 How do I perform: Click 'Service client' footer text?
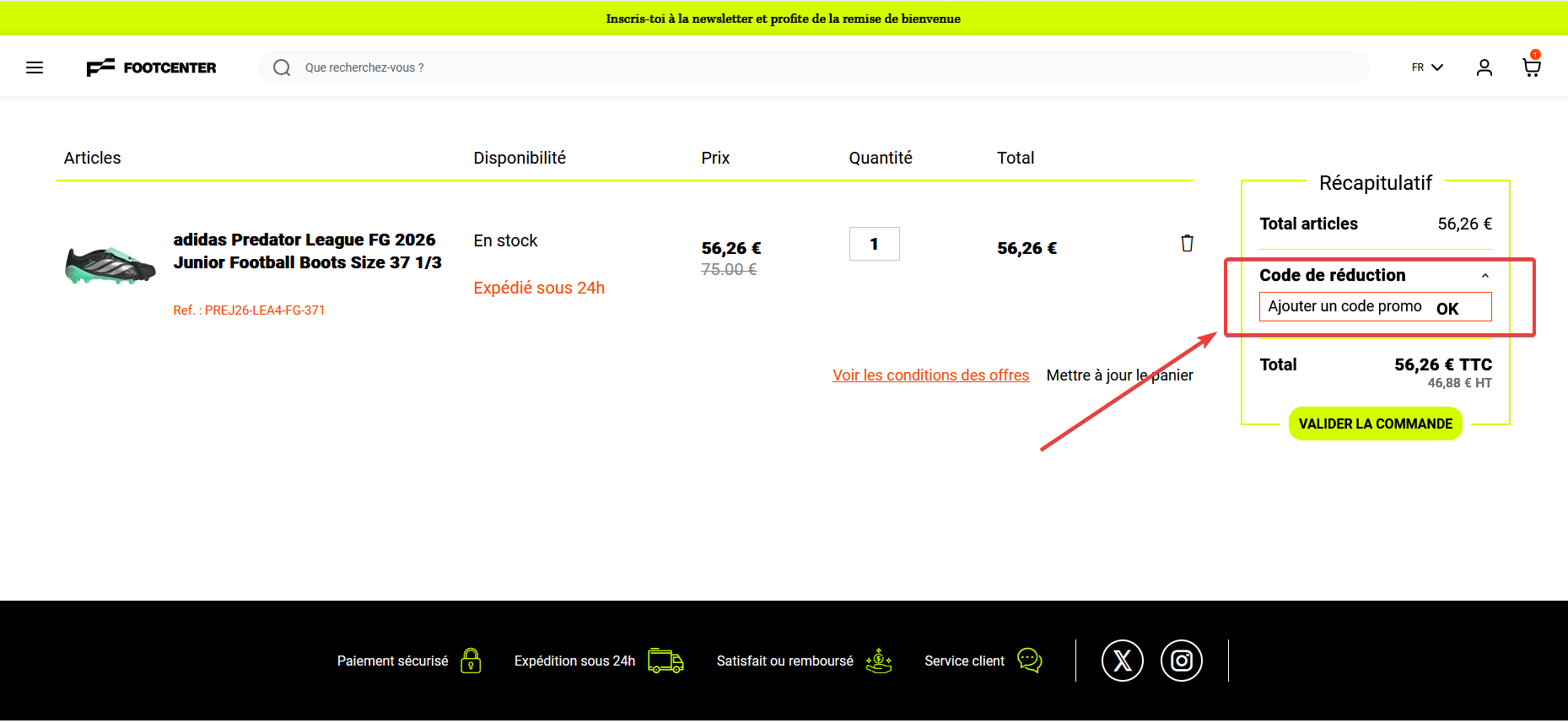(x=965, y=661)
